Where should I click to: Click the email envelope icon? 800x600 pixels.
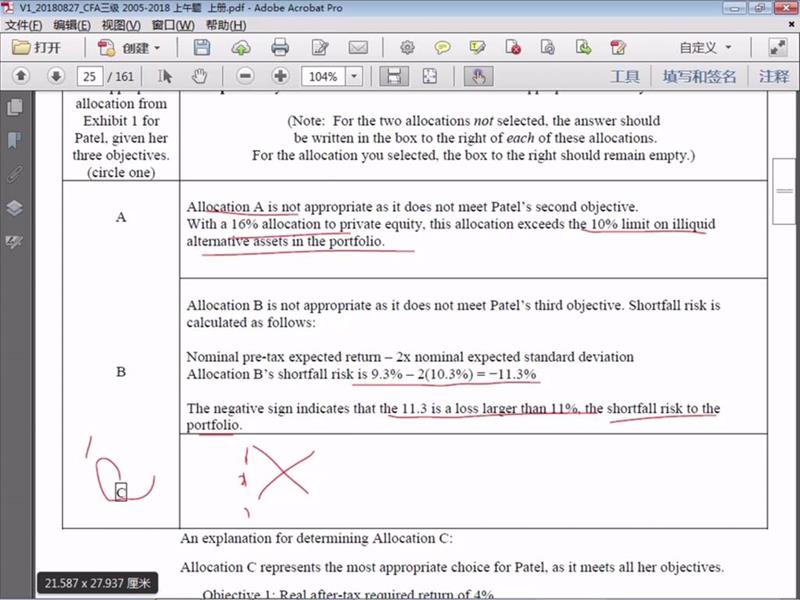[357, 47]
